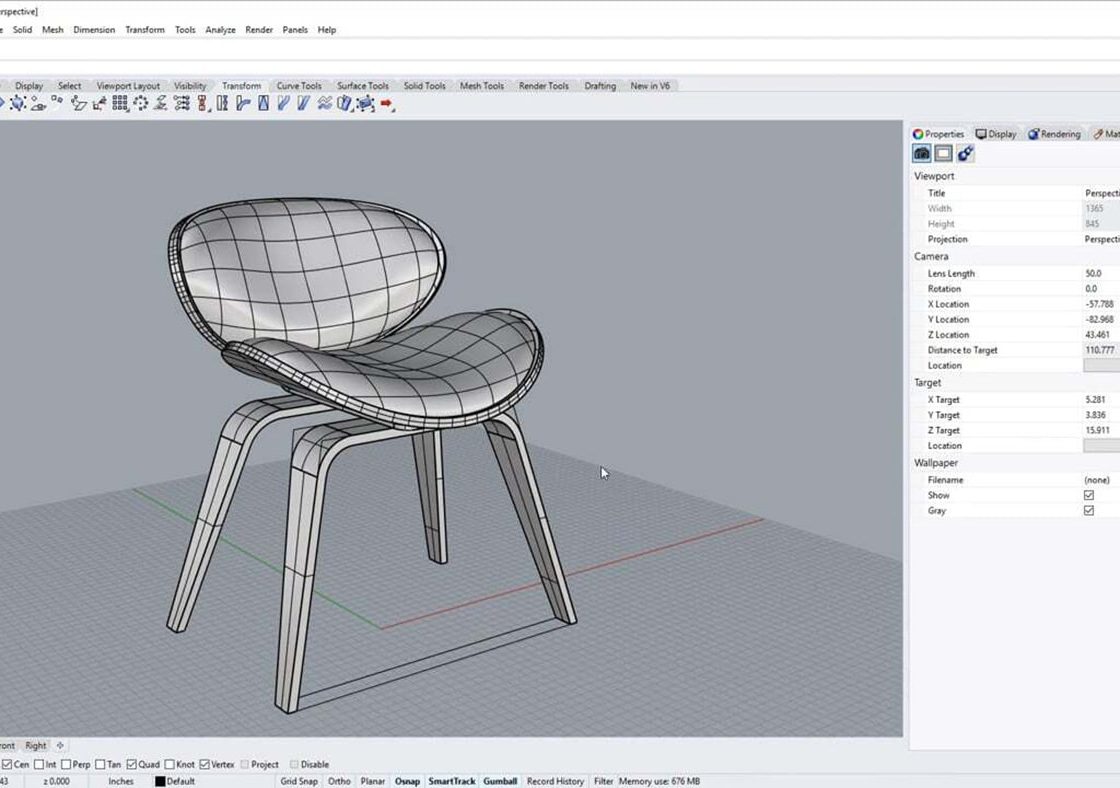The height and width of the screenshot is (788, 1120).
Task: Switch to the Curve Tools toolbar tab
Action: point(299,86)
